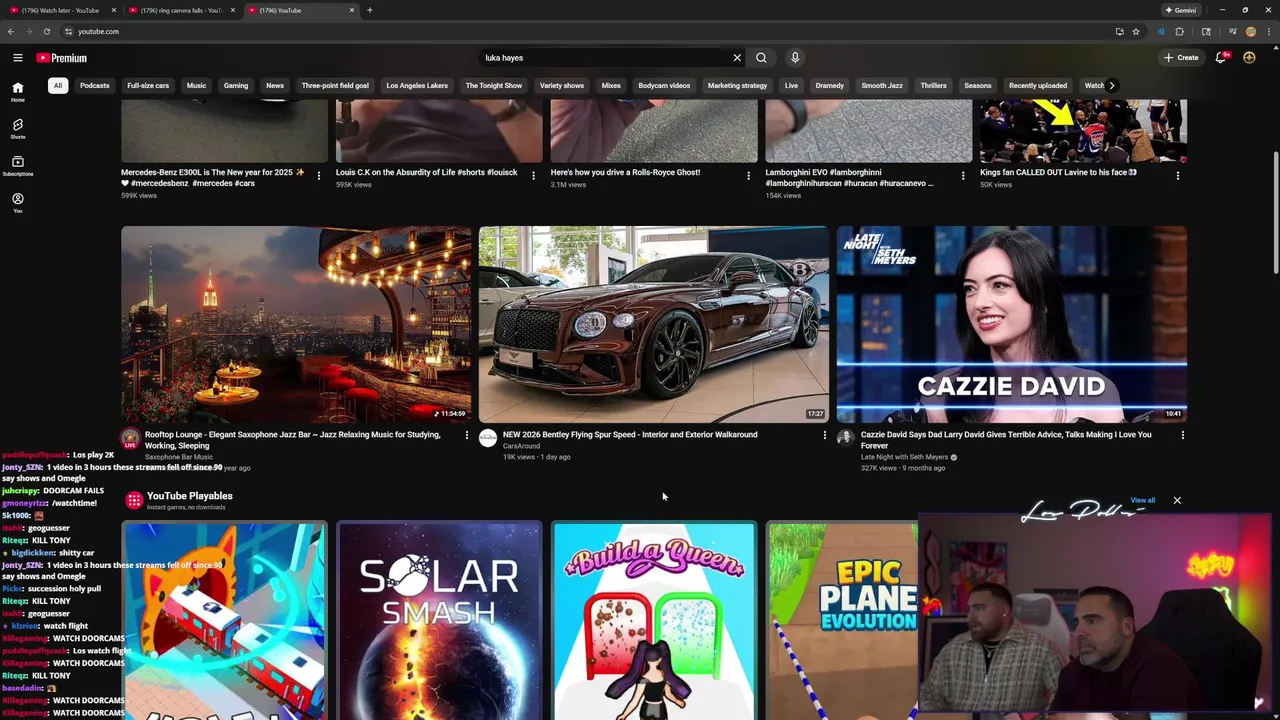Click the Cazzie David video thumbnail

pyautogui.click(x=1011, y=324)
